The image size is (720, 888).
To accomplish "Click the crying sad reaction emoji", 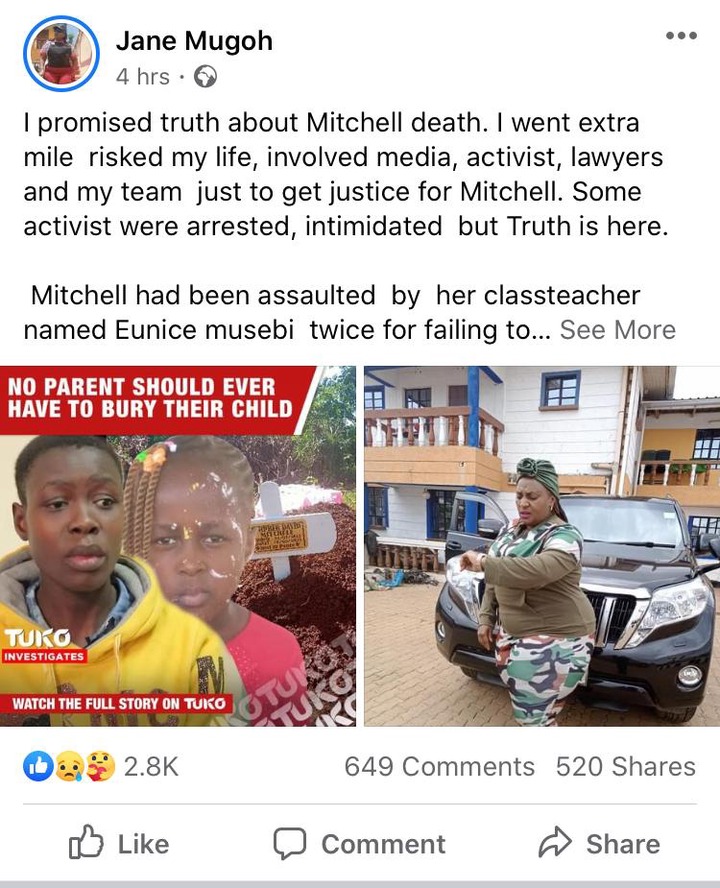I will click(69, 767).
